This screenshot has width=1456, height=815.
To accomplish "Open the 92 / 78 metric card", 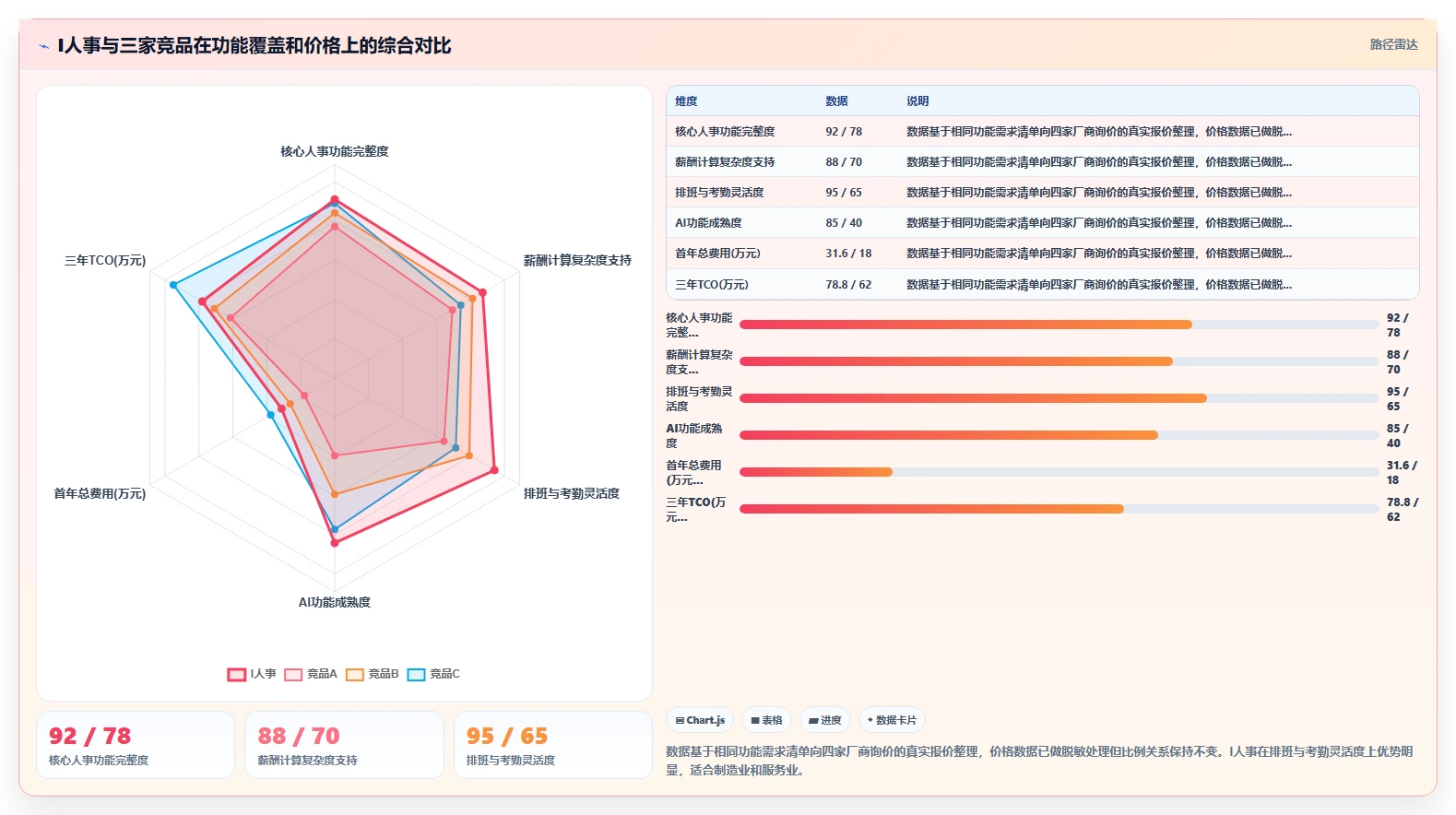I will (136, 745).
